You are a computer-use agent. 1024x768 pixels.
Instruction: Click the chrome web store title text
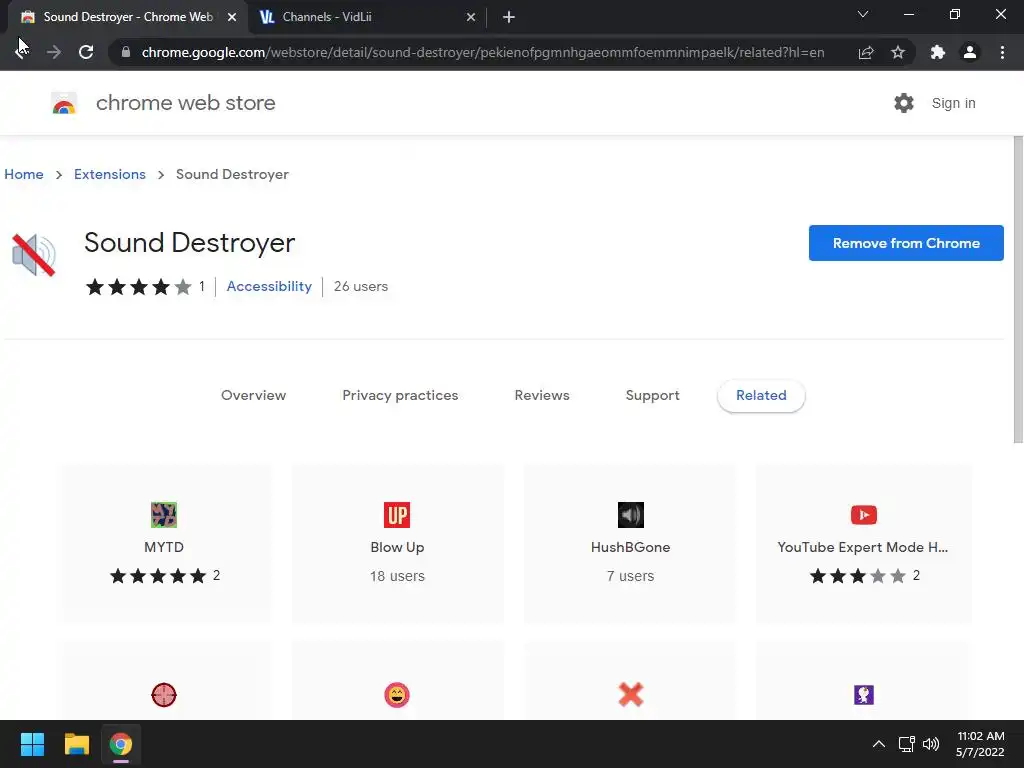pos(185,103)
